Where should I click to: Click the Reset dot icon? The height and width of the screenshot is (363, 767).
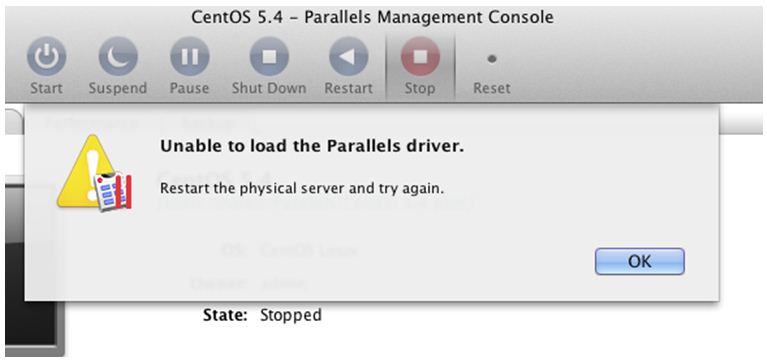pyautogui.click(x=492, y=59)
